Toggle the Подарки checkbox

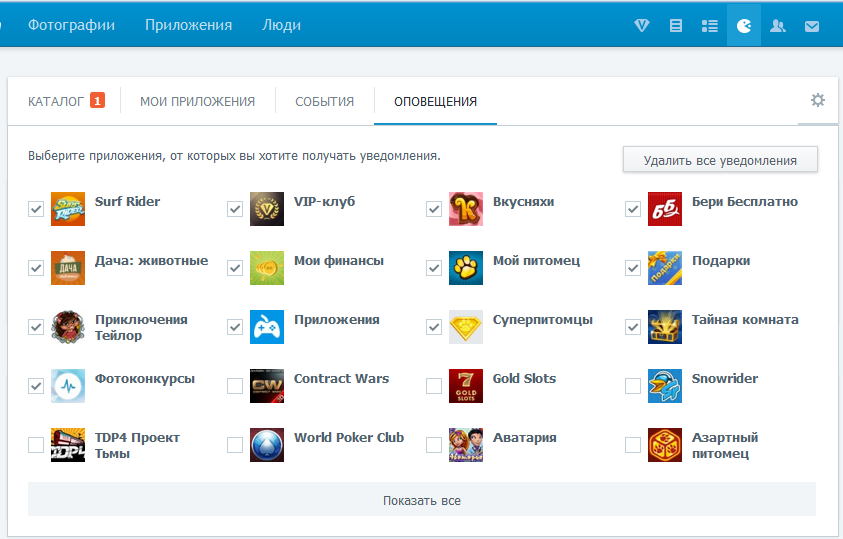(x=633, y=268)
